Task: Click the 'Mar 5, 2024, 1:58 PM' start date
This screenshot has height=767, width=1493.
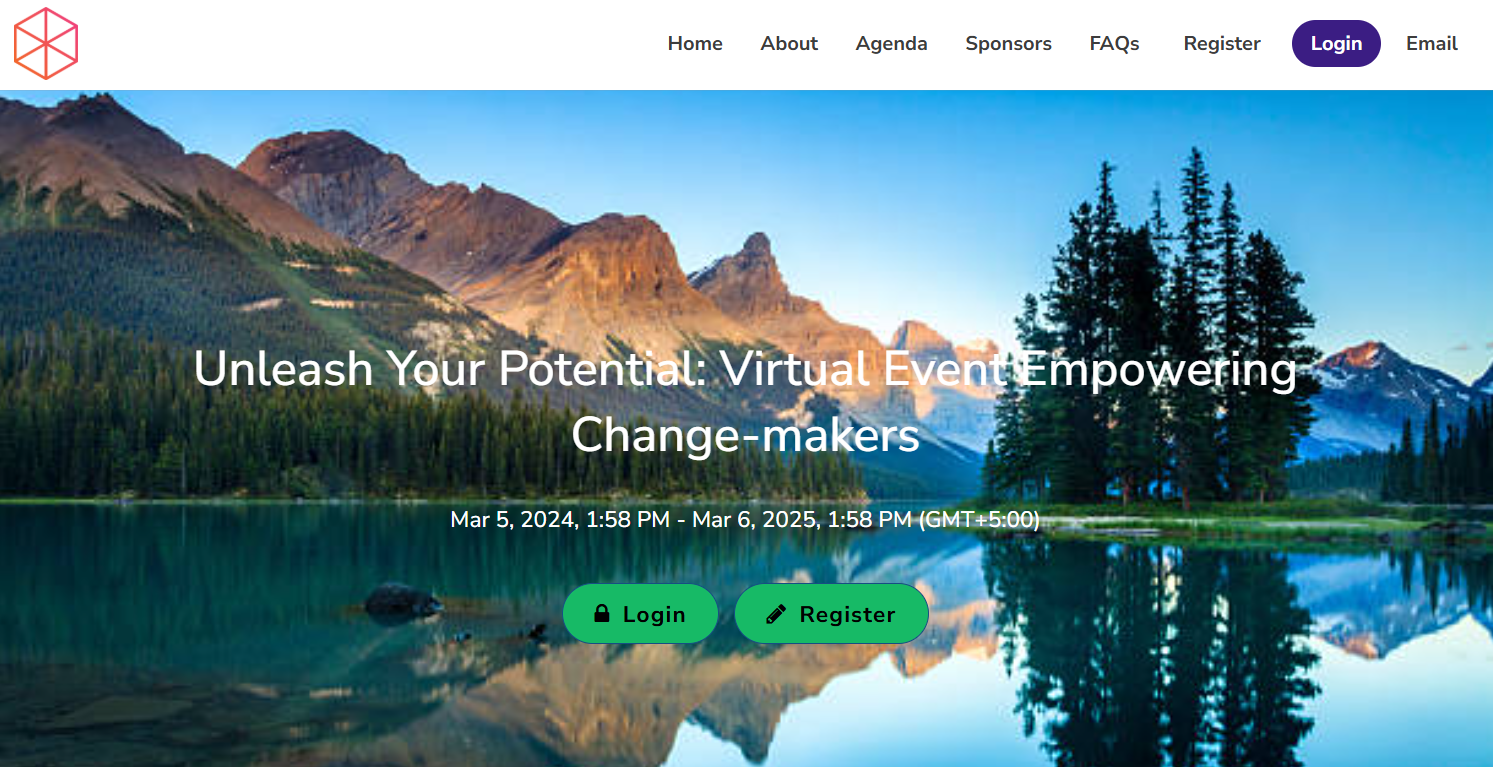Action: 560,520
